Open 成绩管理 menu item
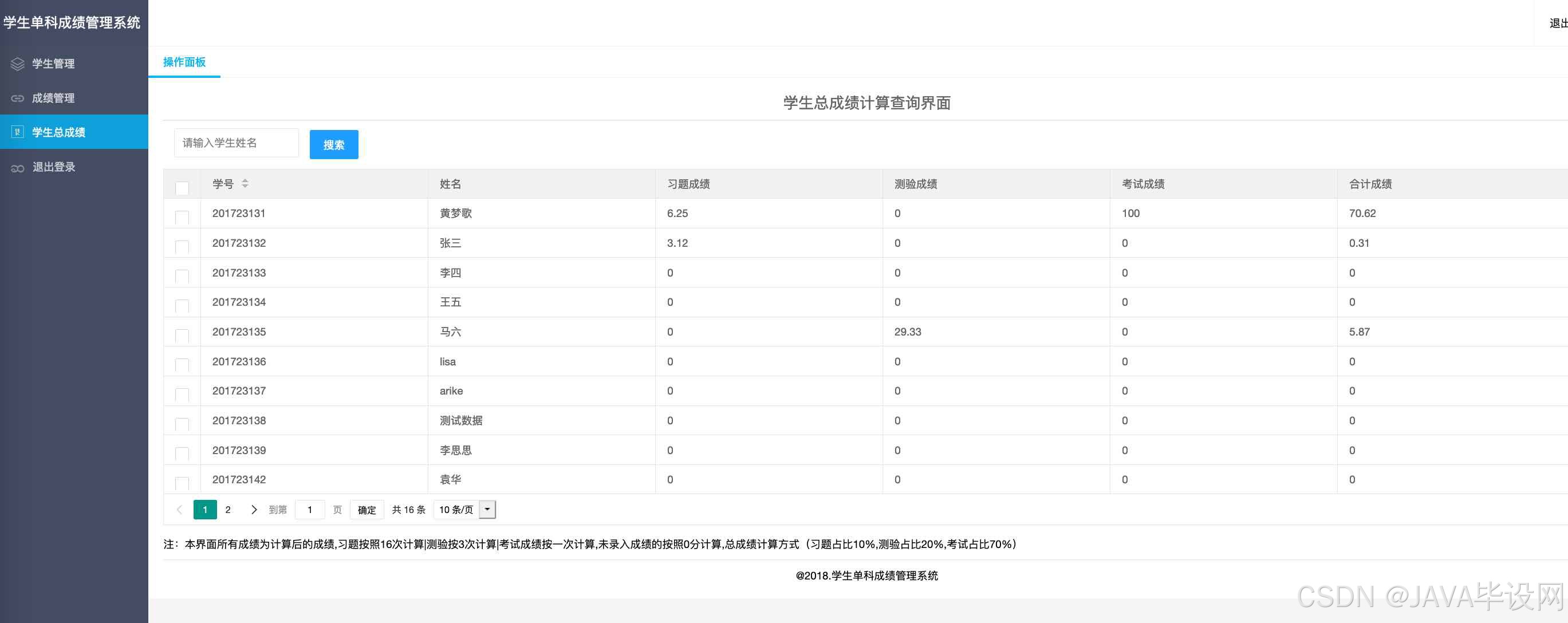 tap(54, 98)
